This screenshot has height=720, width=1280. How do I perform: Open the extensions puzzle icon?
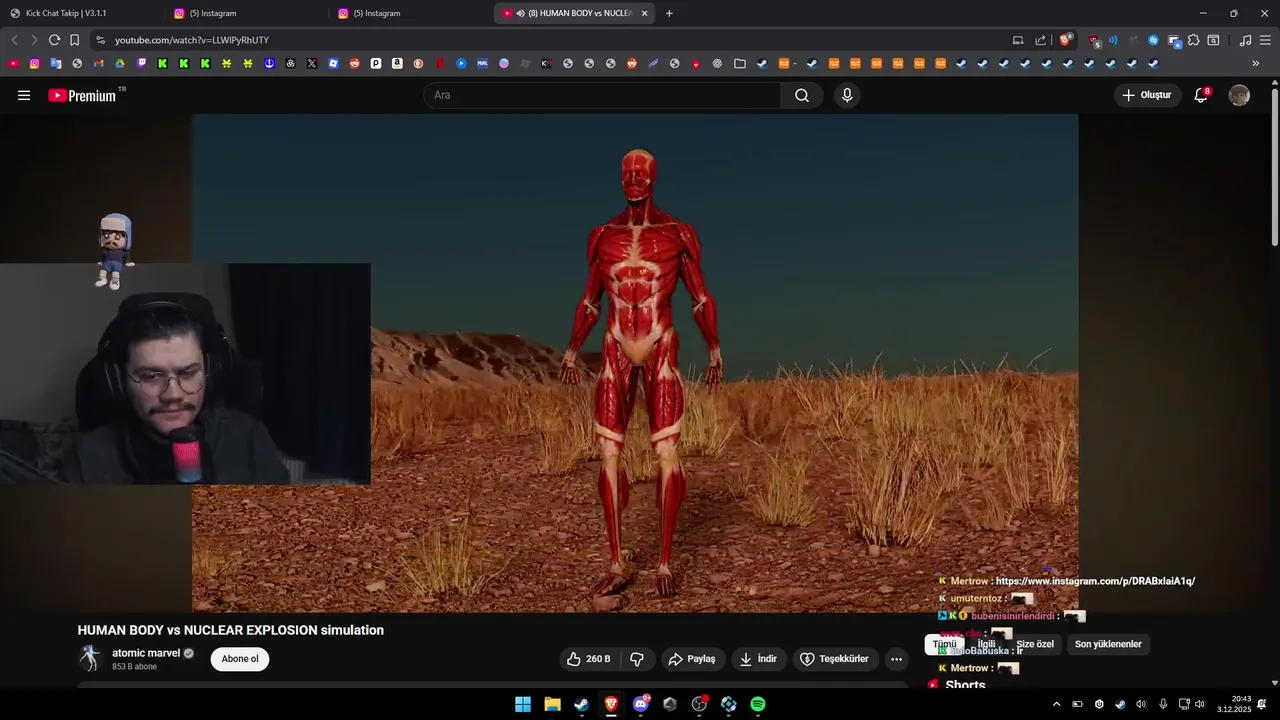click(1193, 40)
